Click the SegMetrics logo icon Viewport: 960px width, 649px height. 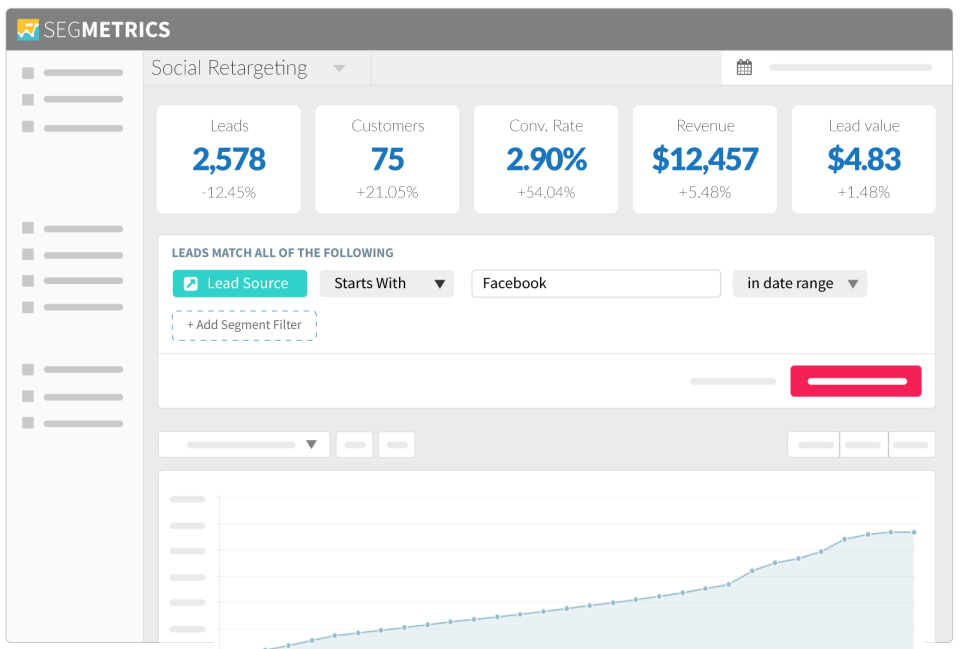[x=27, y=29]
